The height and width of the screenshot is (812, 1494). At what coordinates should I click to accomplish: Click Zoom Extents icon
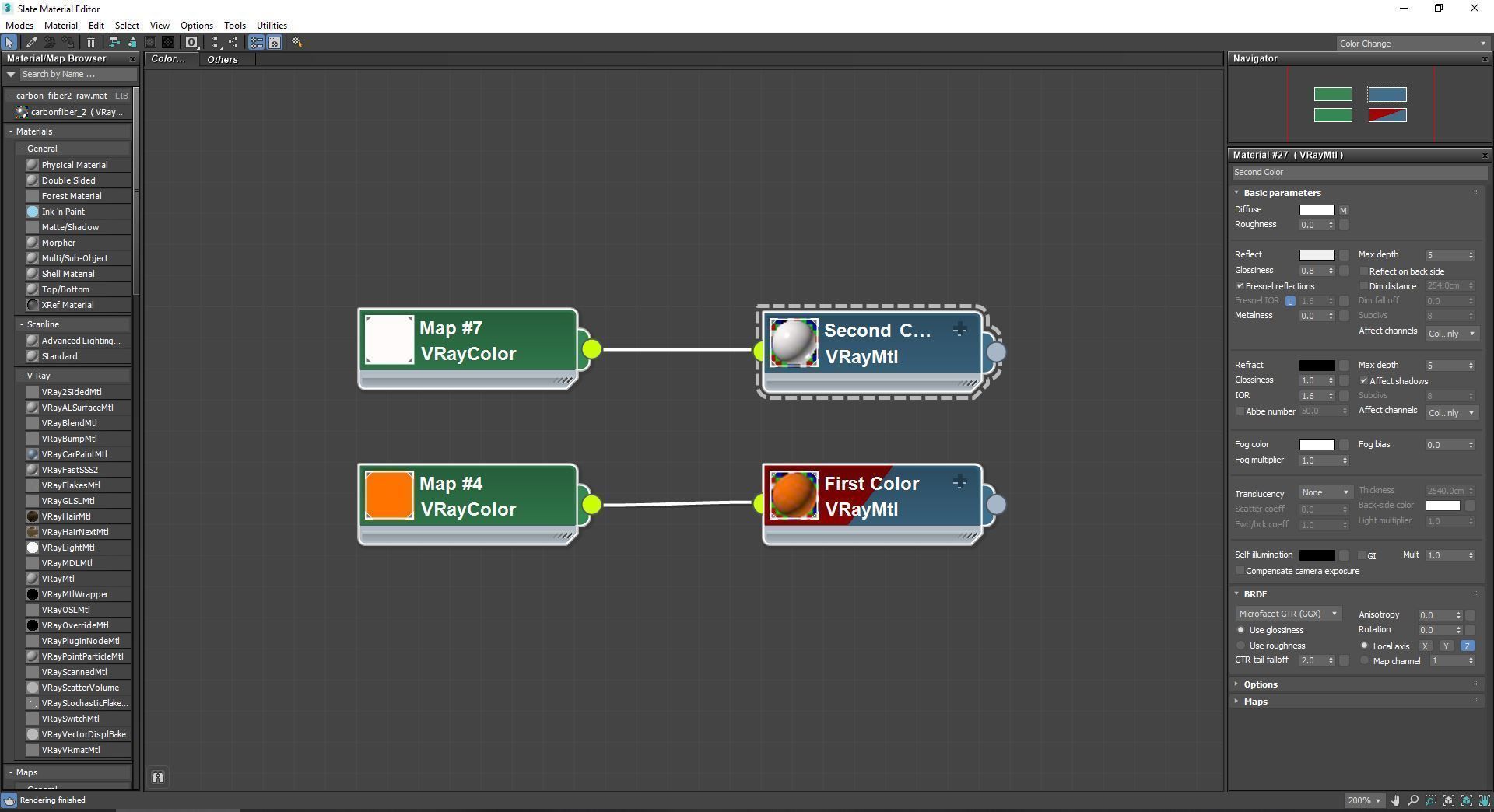coord(1449,800)
